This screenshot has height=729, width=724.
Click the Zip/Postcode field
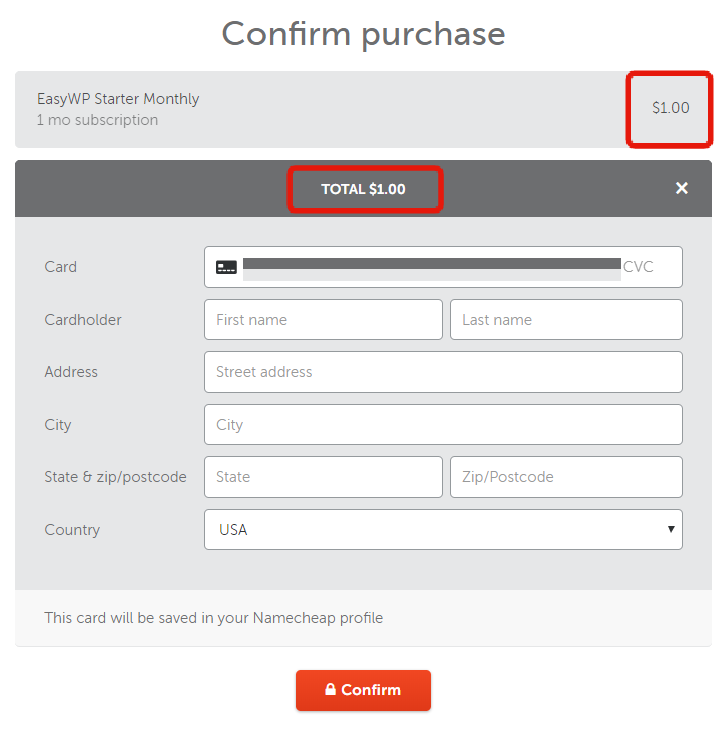(x=566, y=477)
